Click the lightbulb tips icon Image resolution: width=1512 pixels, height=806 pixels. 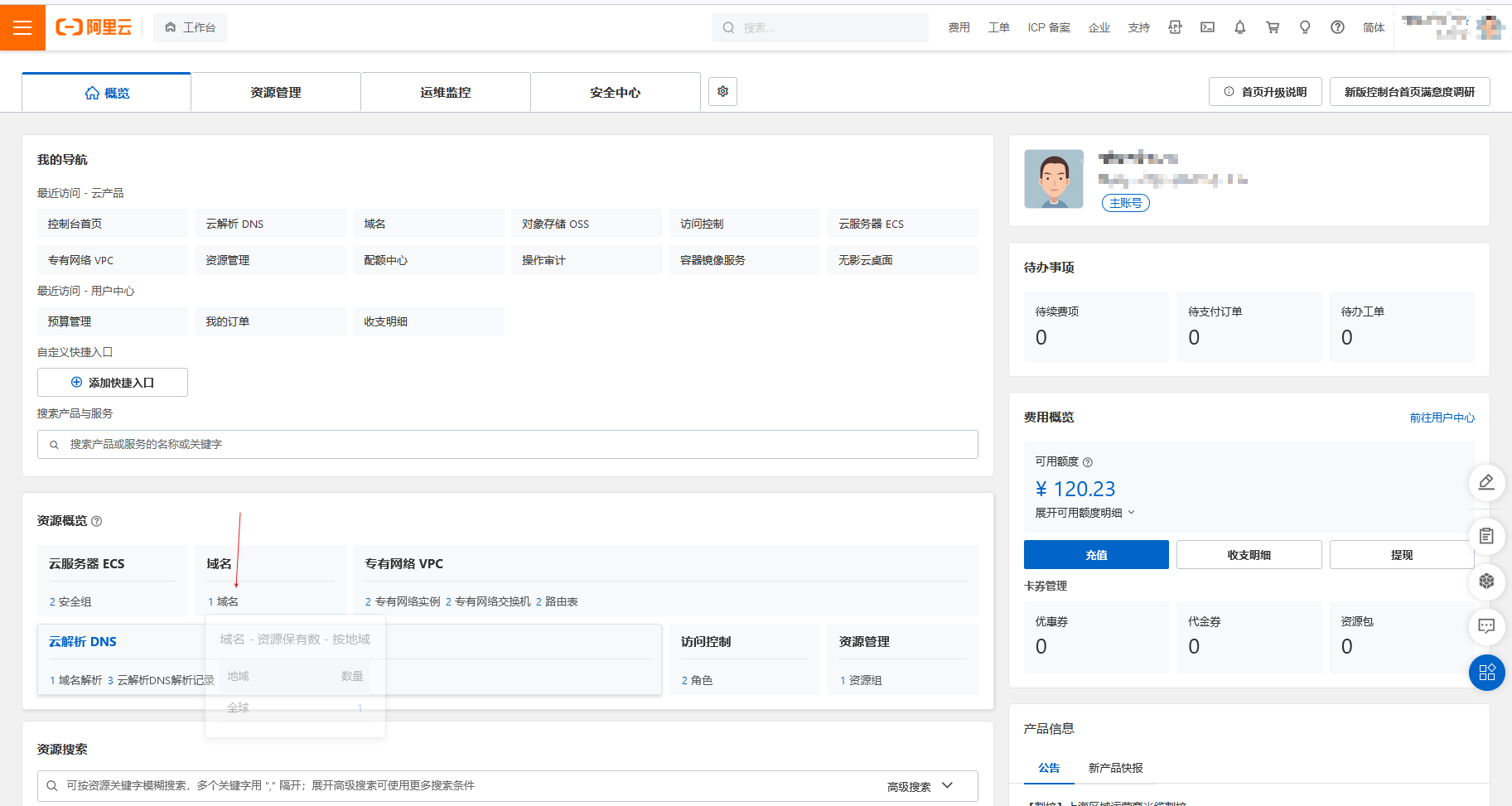coord(1305,27)
